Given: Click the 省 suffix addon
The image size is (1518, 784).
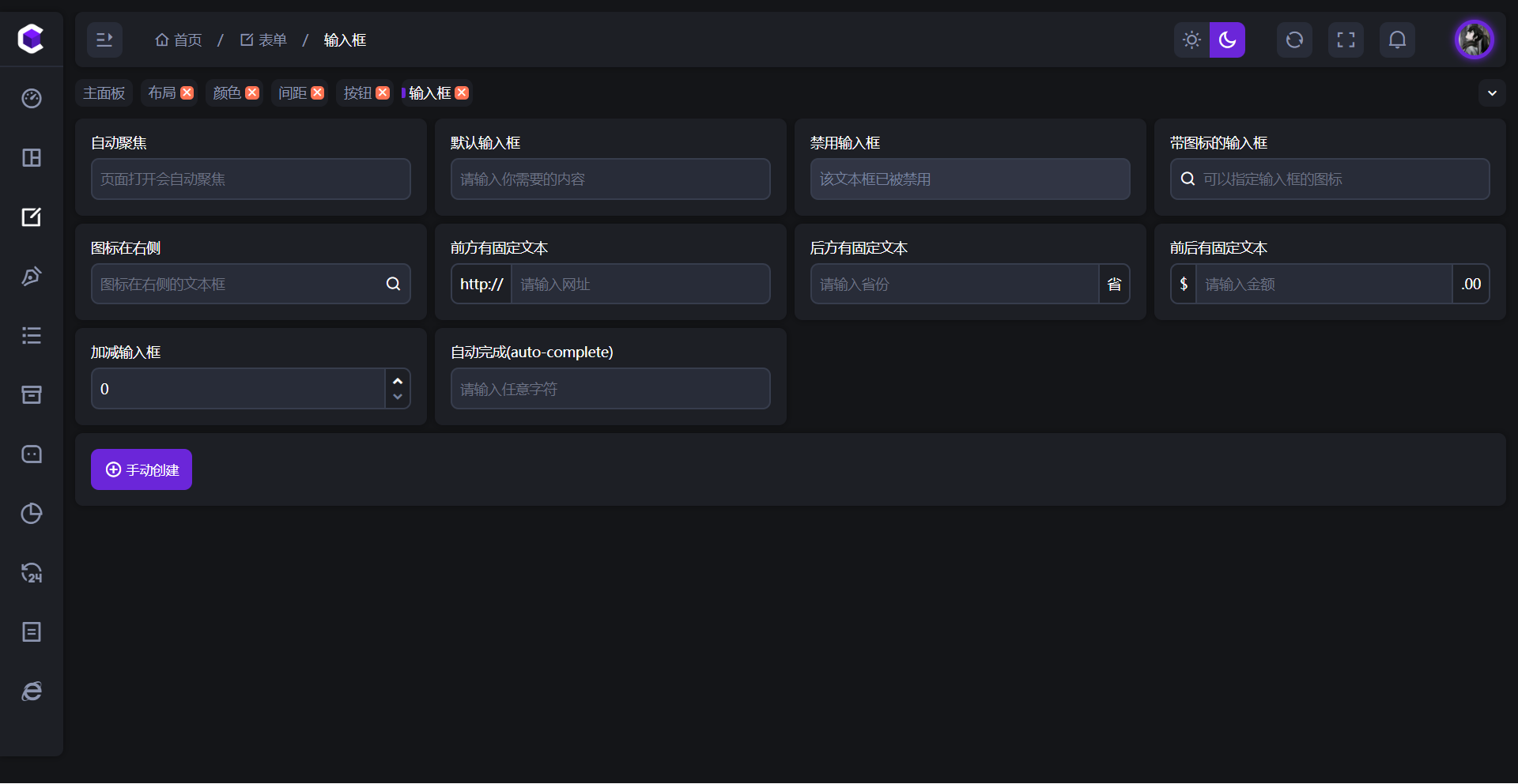Looking at the screenshot, I should click(x=1114, y=285).
